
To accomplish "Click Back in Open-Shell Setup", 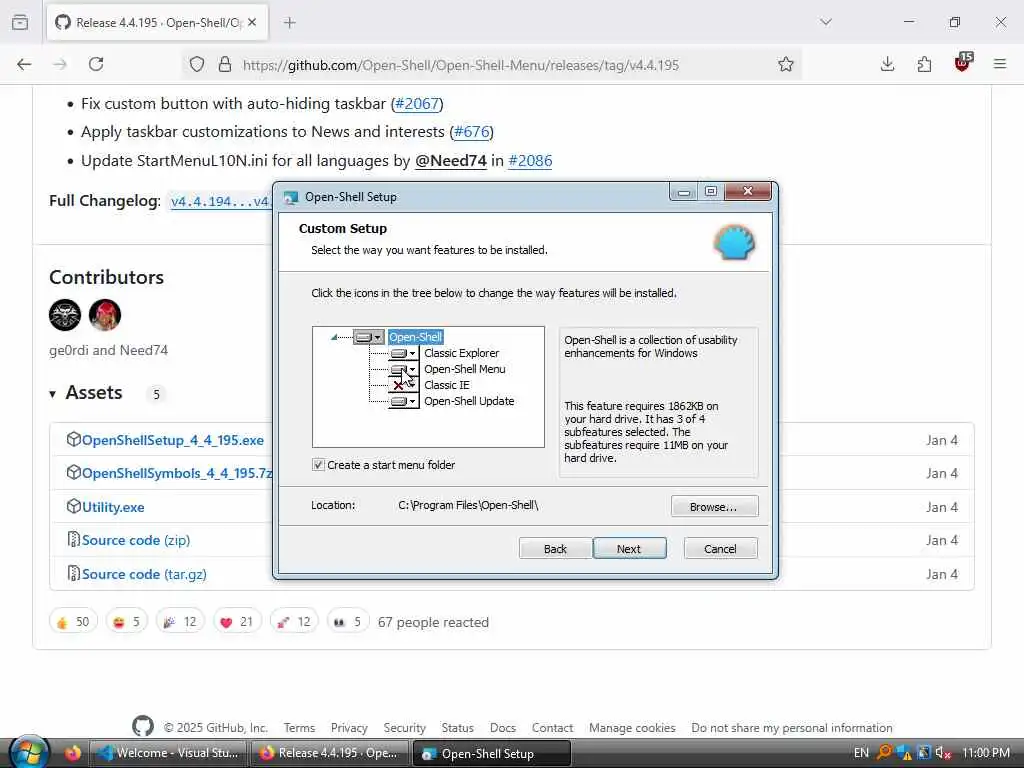I will [x=555, y=549].
